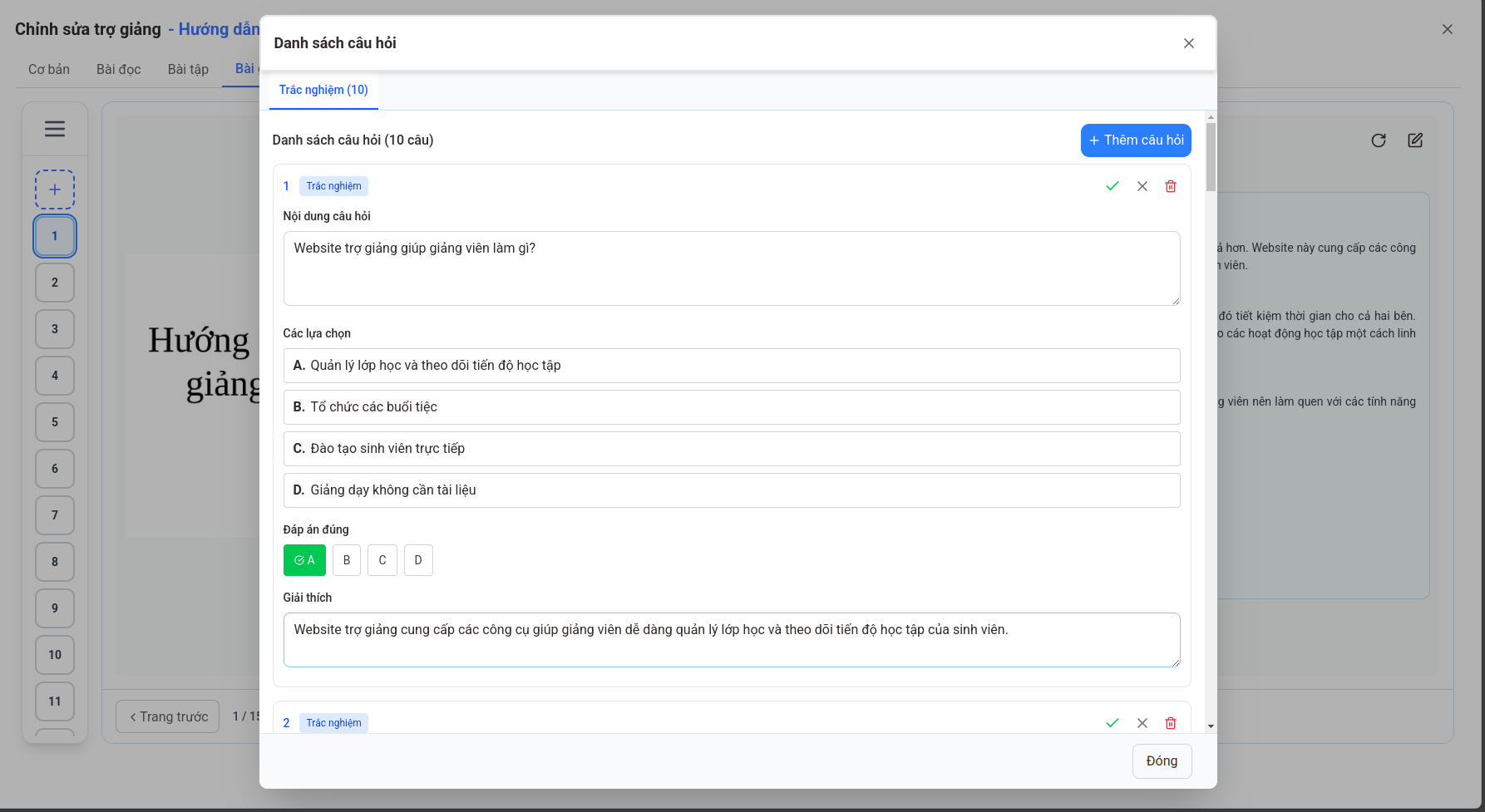The image size is (1485, 812).
Task: Open the Bài đọc tab
Action: coord(118,69)
